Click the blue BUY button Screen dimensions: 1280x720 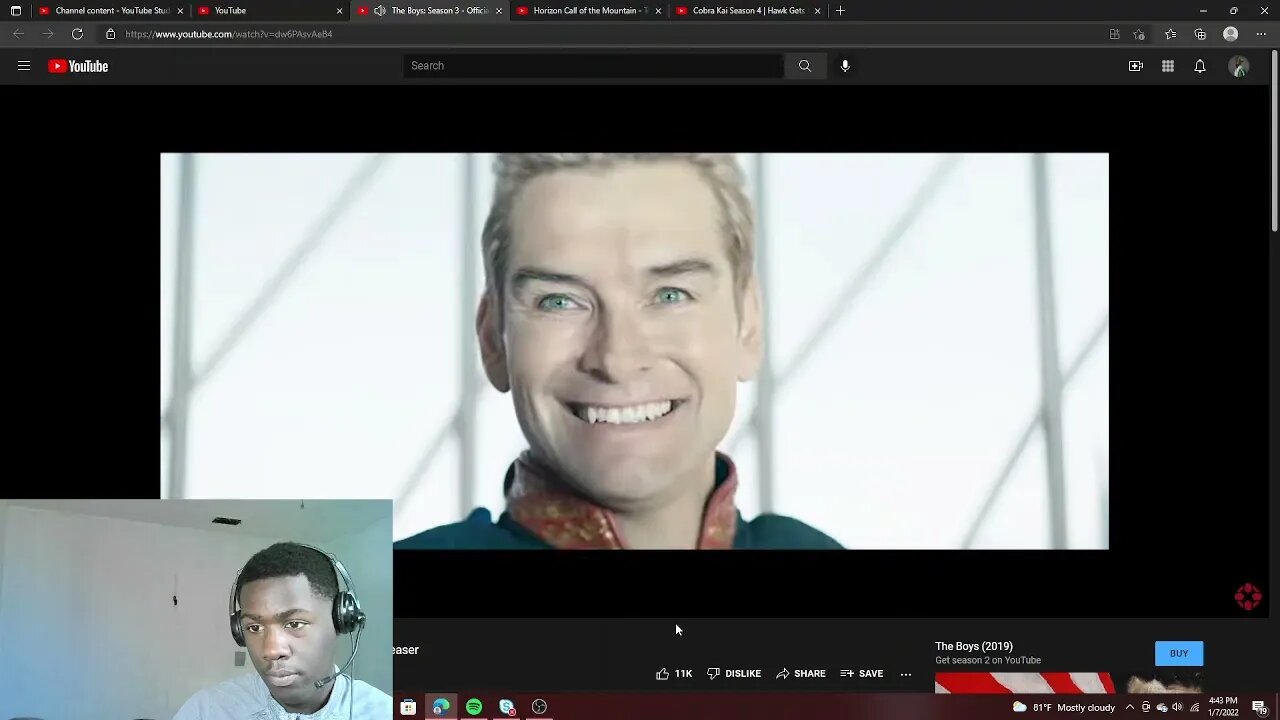(x=1179, y=654)
